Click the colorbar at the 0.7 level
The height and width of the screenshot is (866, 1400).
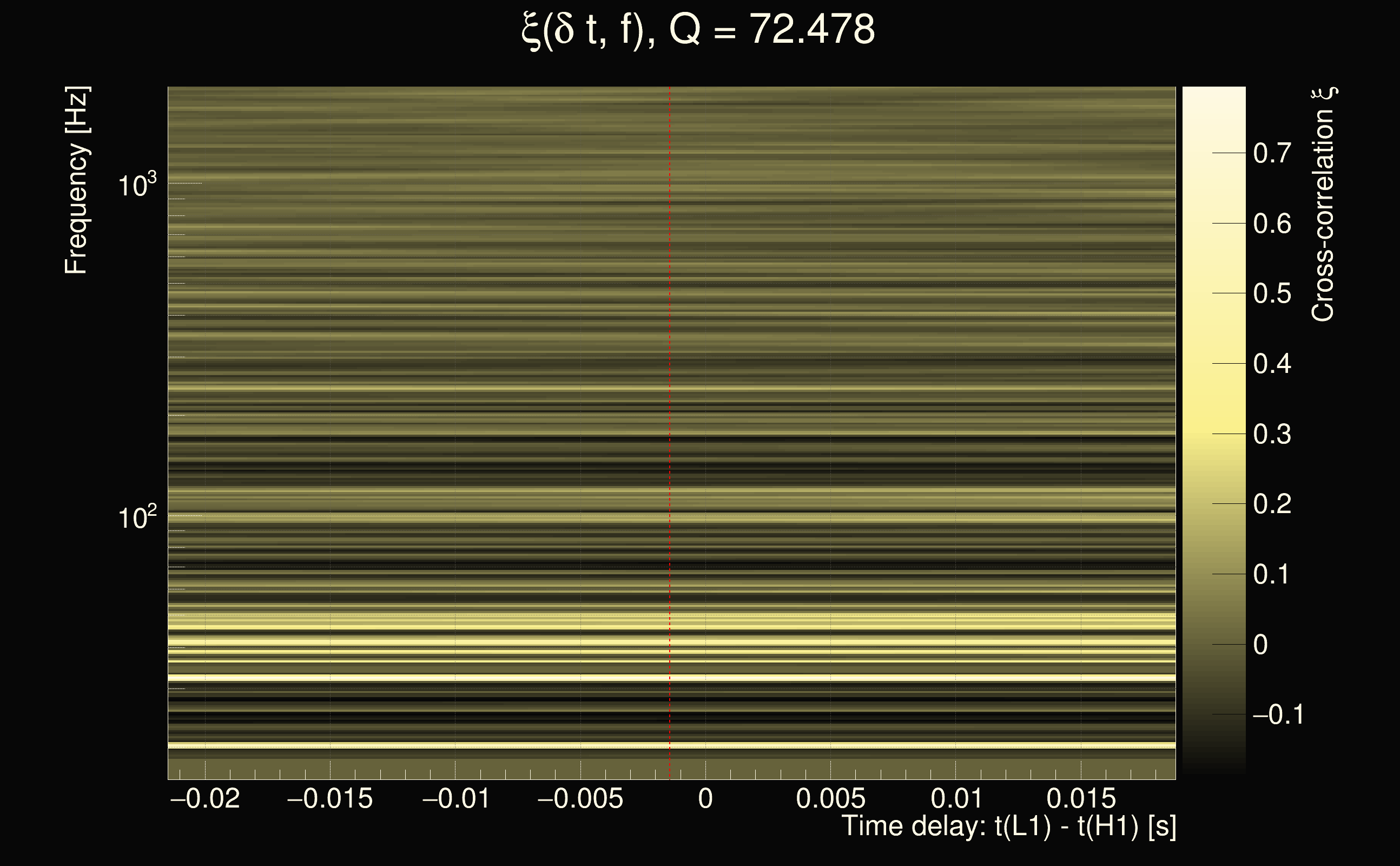(1213, 153)
